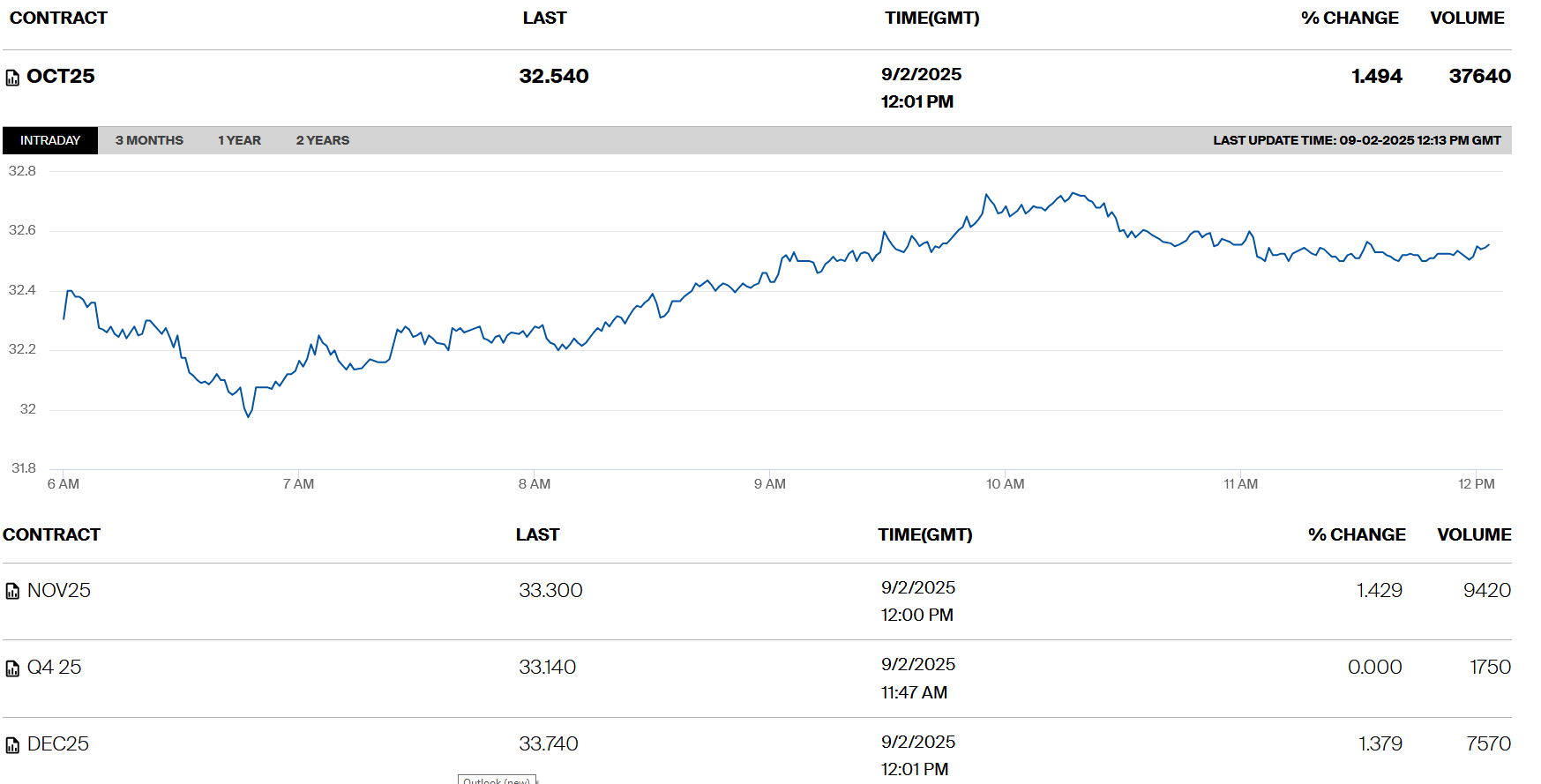Select the INTRADAY chart tab
This screenshot has height=784, width=1541.
[50, 140]
